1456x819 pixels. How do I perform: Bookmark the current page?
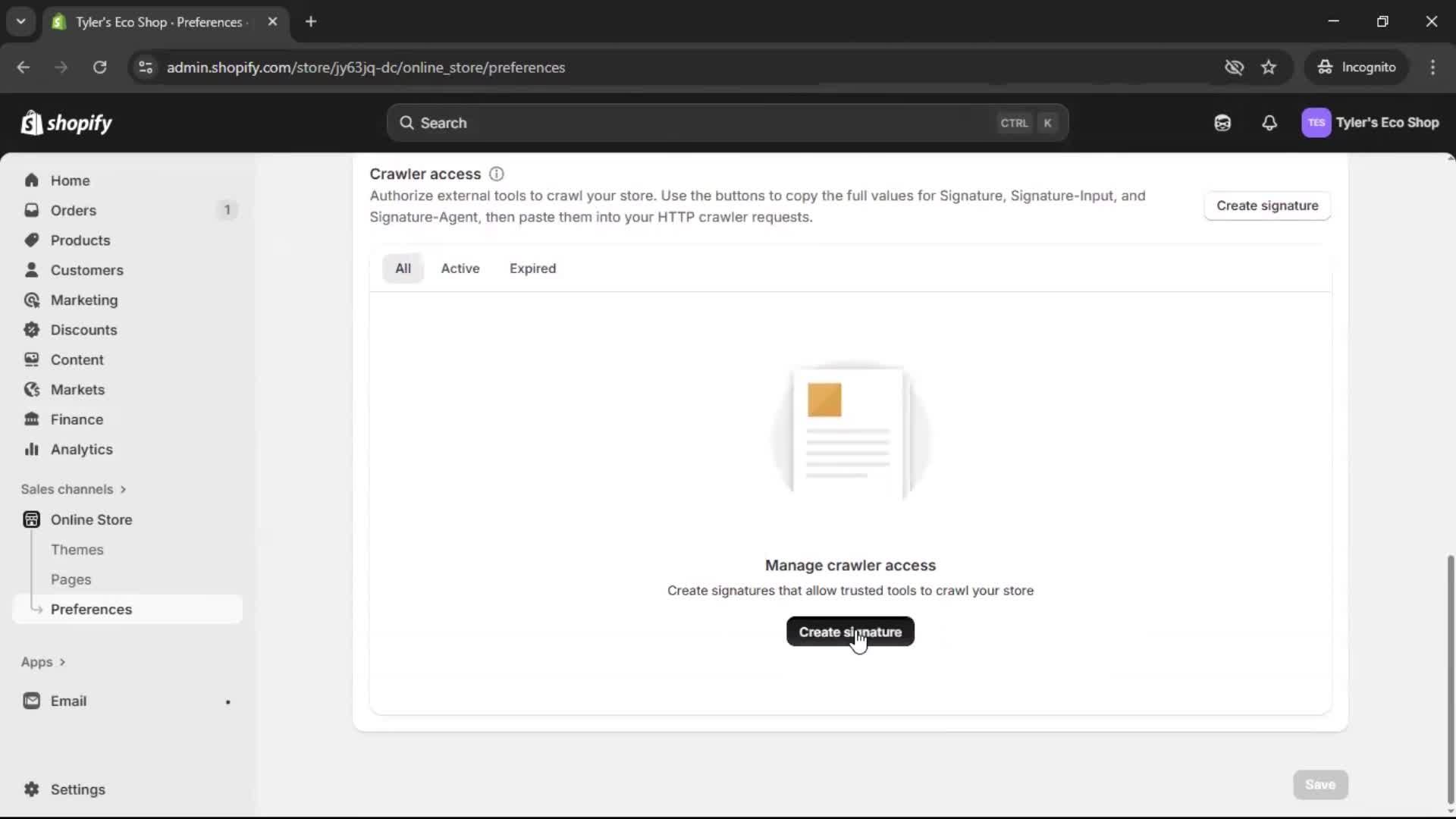tap(1269, 67)
